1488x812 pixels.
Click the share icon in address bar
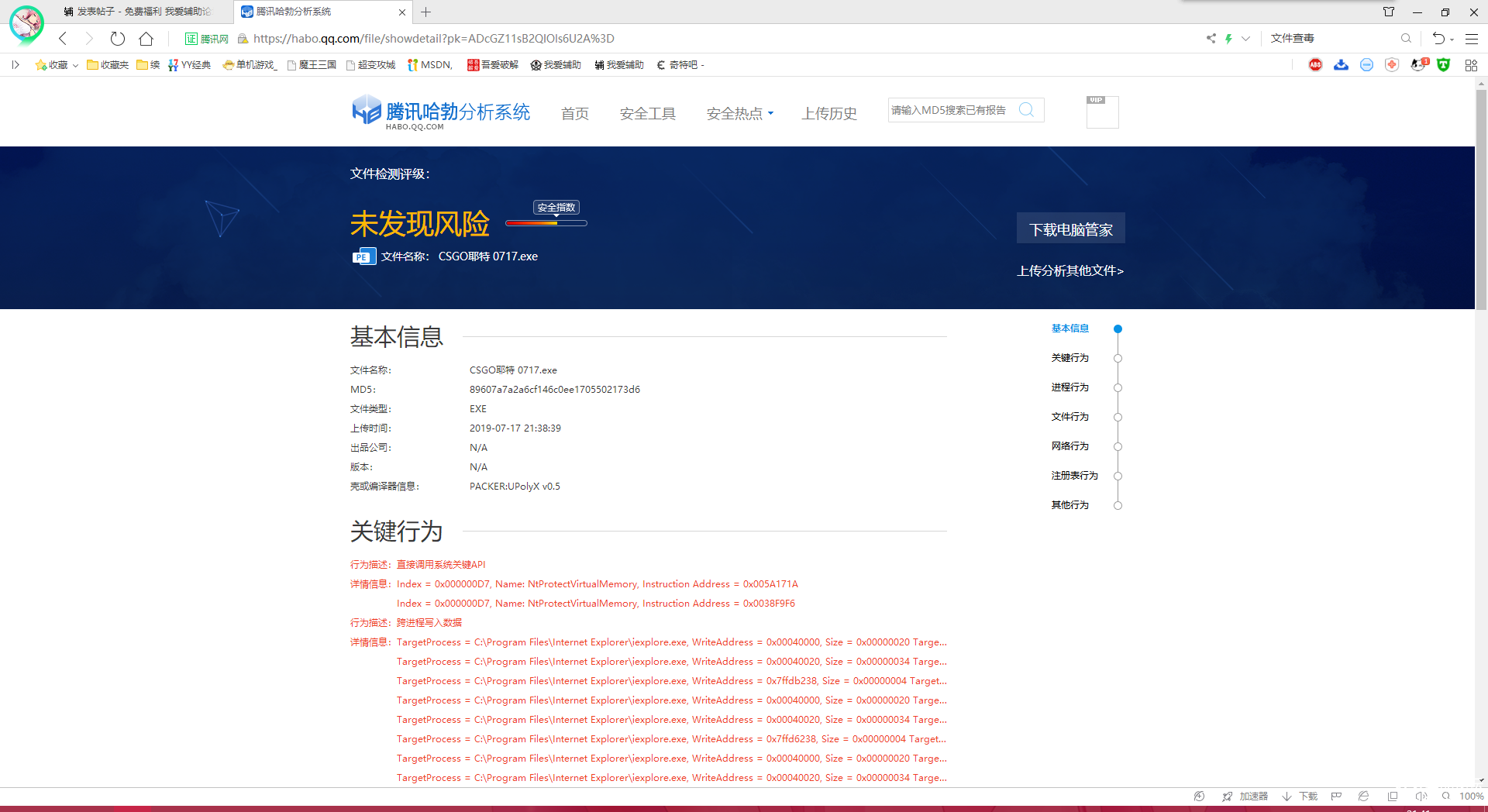pos(1211,38)
